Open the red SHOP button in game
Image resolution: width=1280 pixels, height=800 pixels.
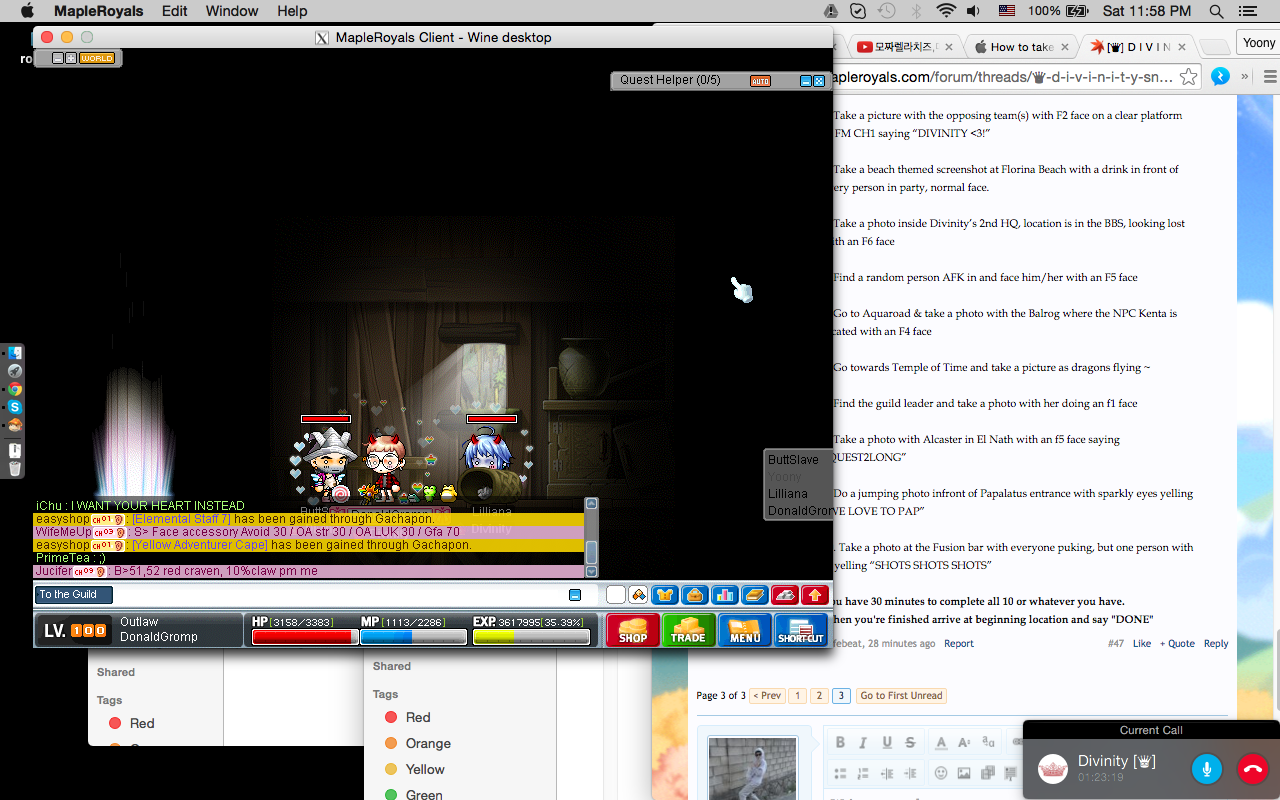(632, 630)
